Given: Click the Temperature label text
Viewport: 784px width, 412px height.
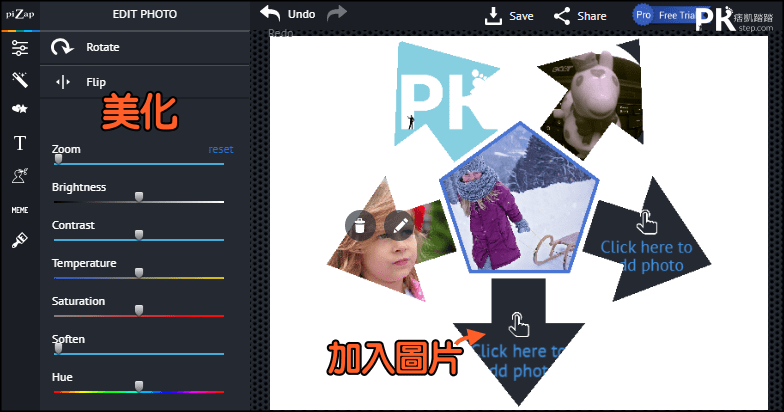Looking at the screenshot, I should [x=84, y=263].
